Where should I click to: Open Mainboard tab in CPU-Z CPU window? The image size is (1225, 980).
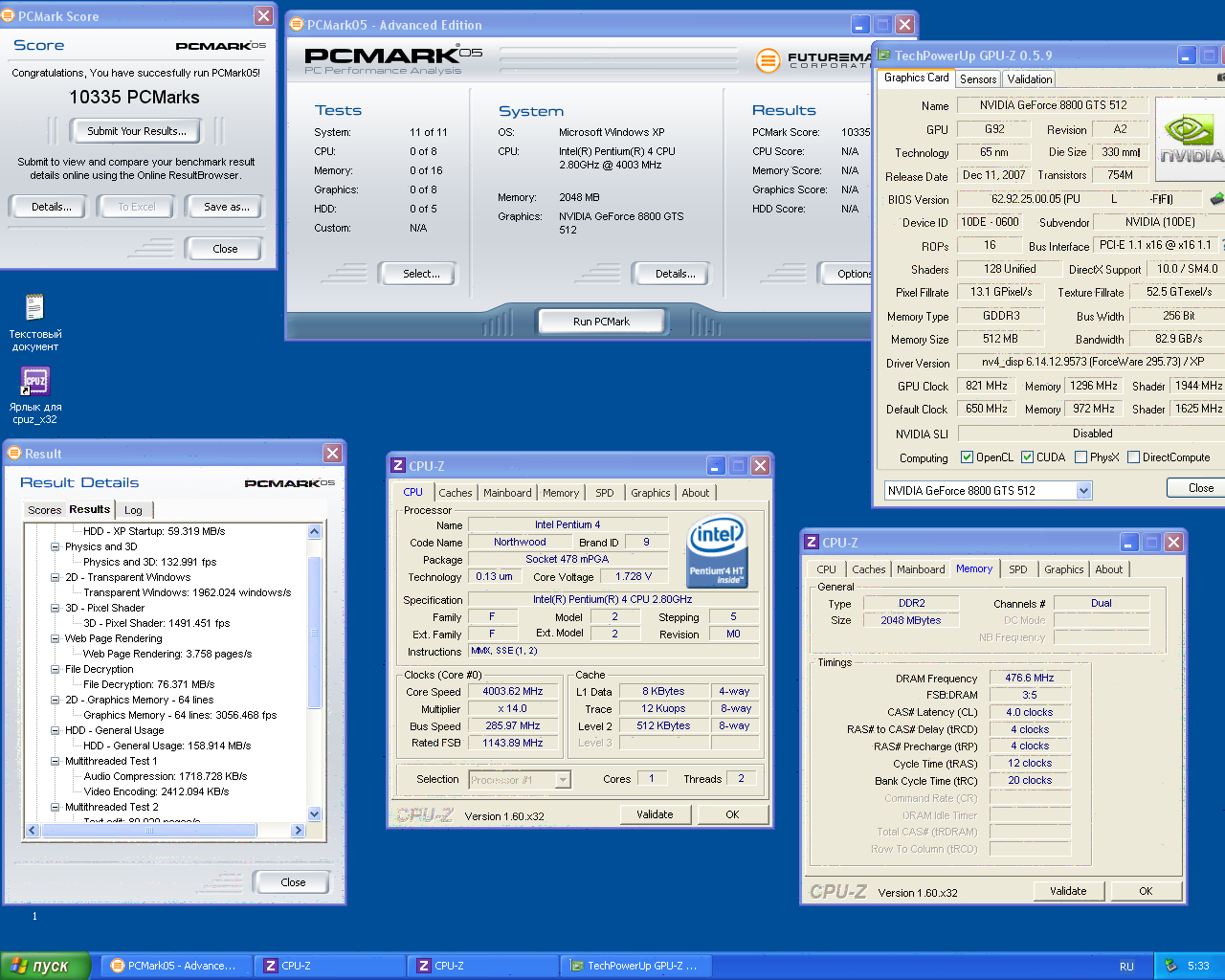pos(507,493)
